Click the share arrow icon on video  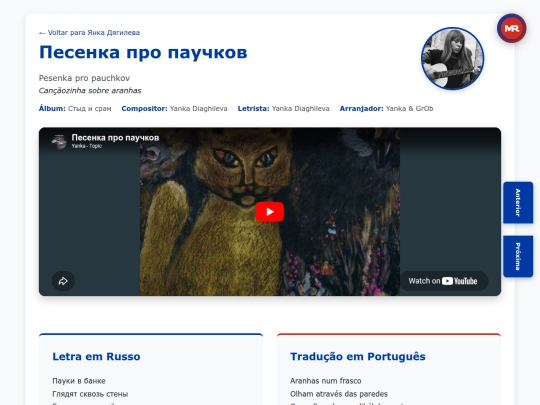click(63, 281)
